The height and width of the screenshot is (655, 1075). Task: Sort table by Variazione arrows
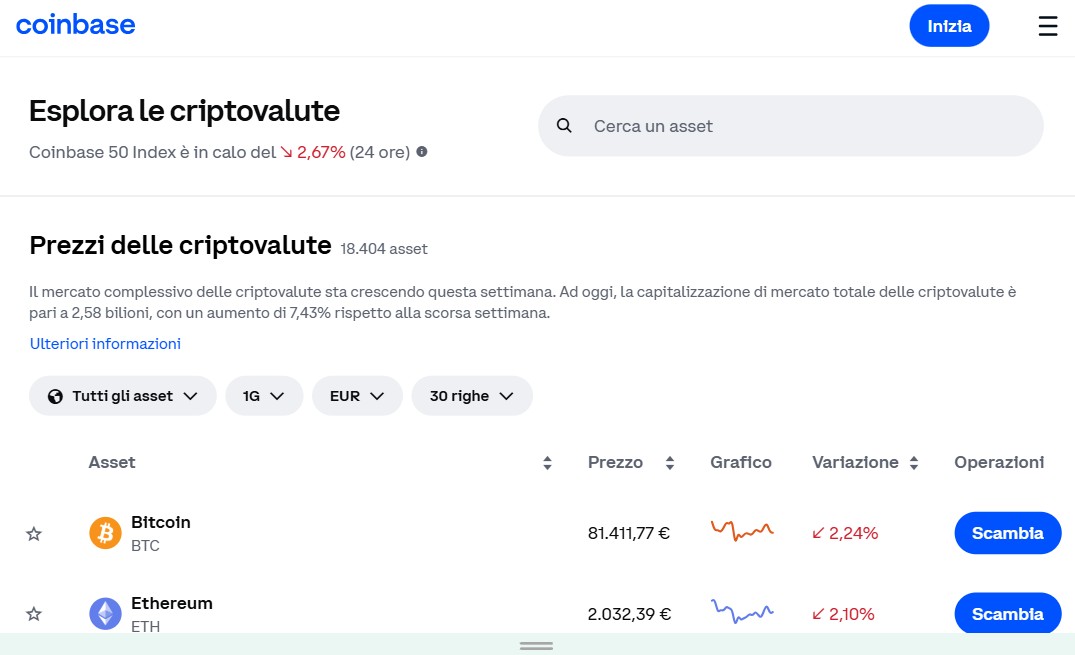pyautogui.click(x=914, y=463)
